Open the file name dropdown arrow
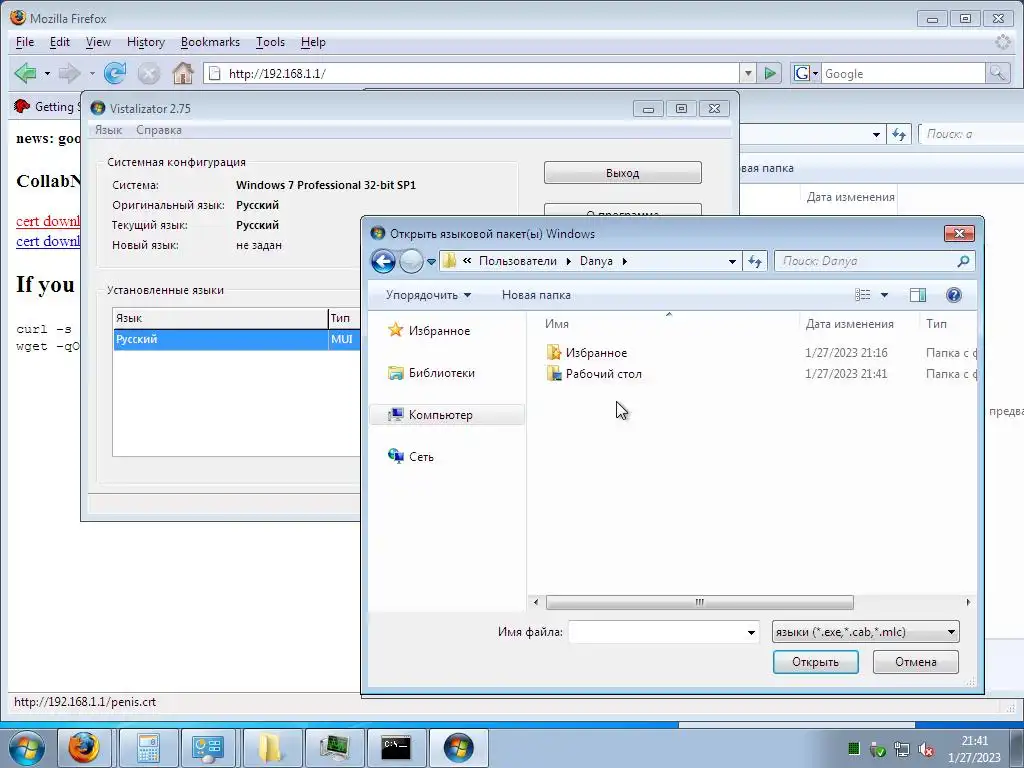This screenshot has height=768, width=1024. [751, 632]
